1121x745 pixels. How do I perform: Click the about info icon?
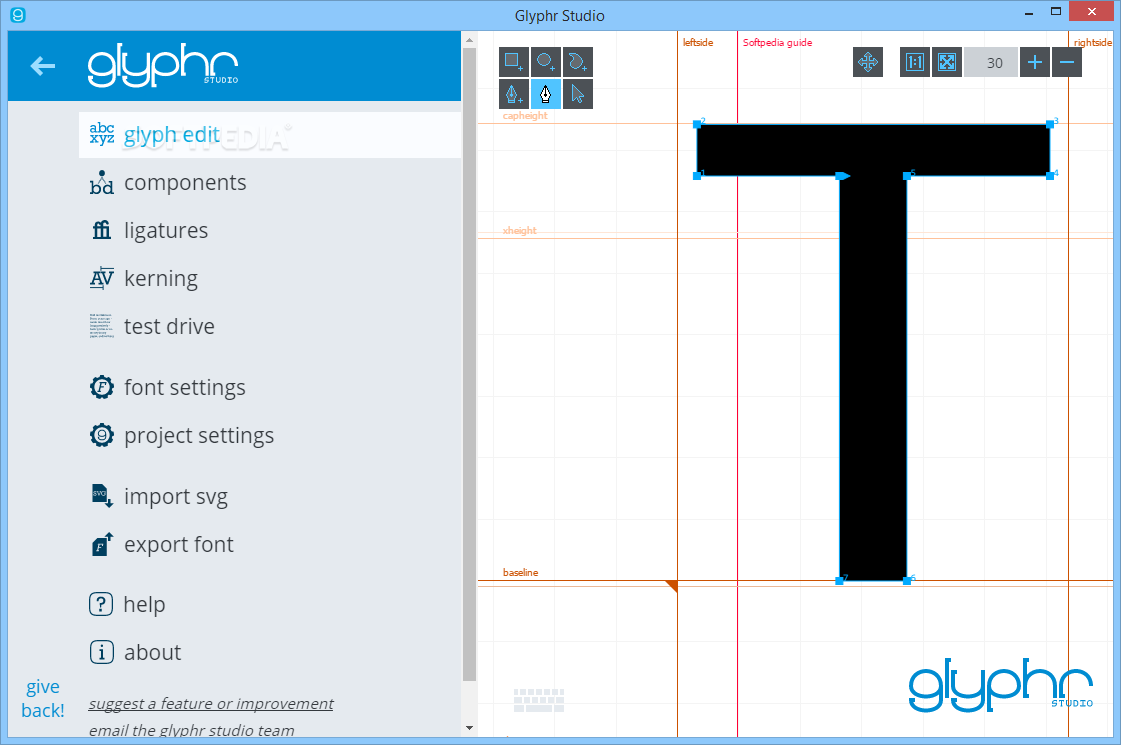(x=102, y=652)
